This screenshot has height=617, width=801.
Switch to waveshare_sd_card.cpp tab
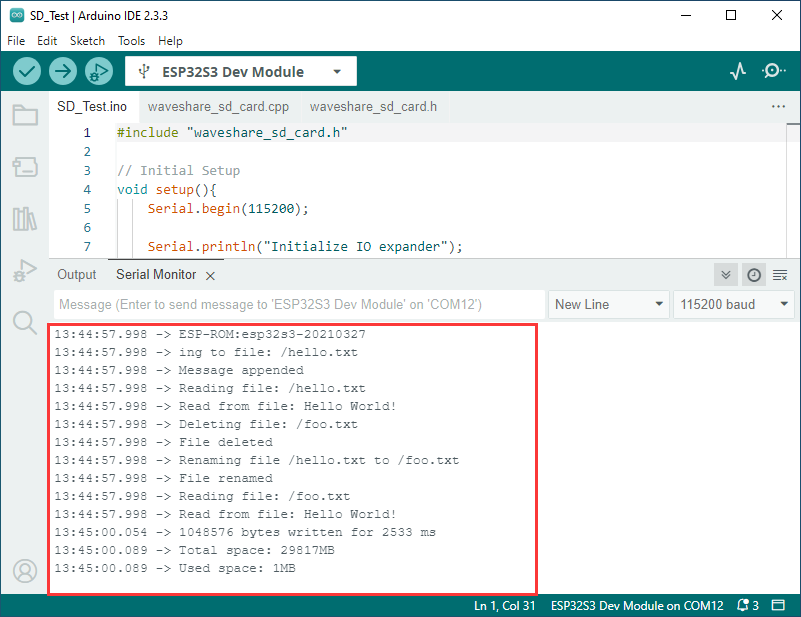pos(218,106)
